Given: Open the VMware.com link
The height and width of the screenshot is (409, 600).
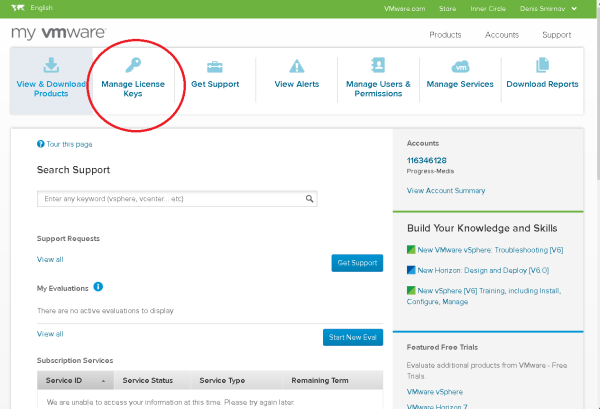Looking at the screenshot, I should [404, 8].
